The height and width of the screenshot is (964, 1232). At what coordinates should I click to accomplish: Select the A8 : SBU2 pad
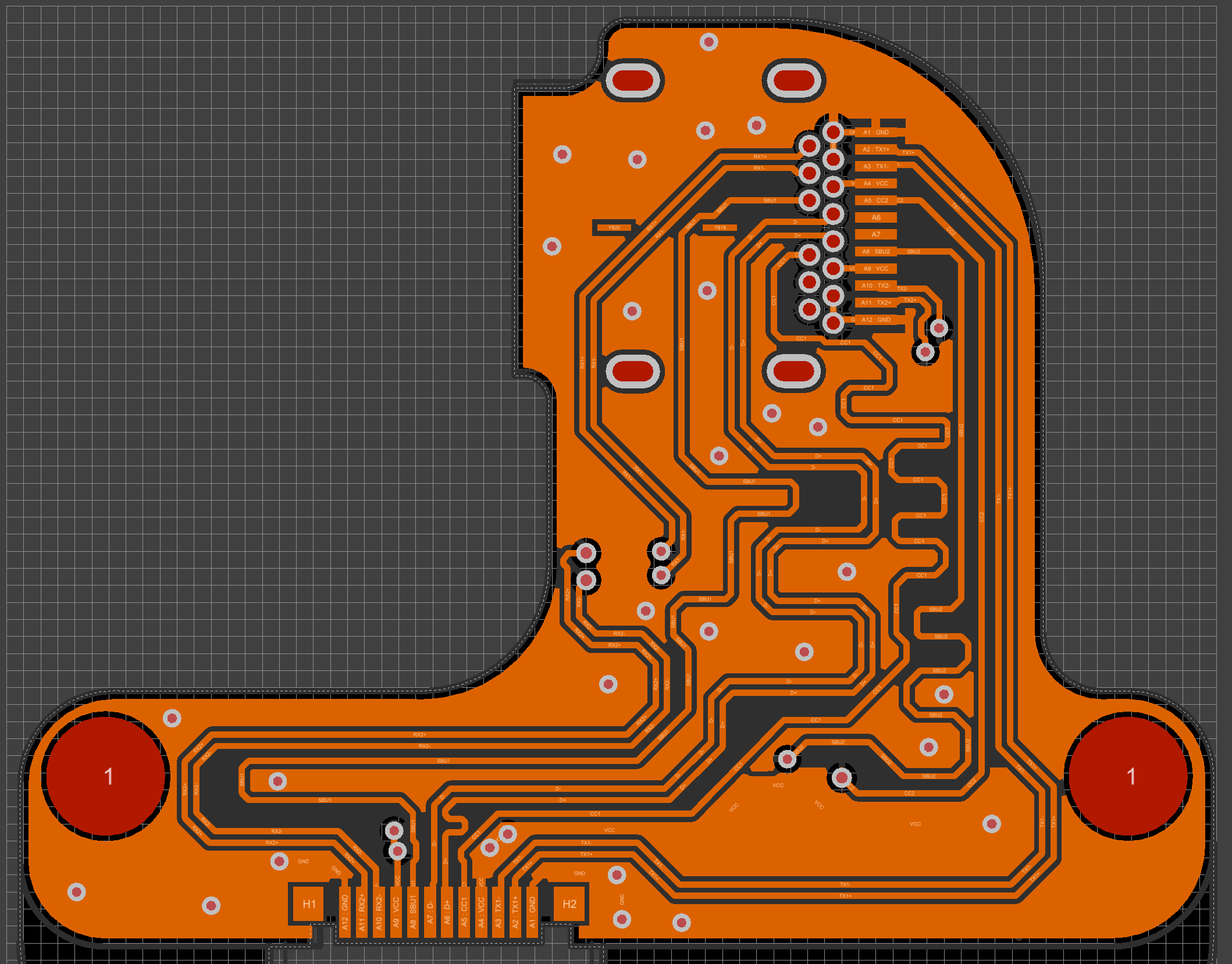(x=875, y=252)
